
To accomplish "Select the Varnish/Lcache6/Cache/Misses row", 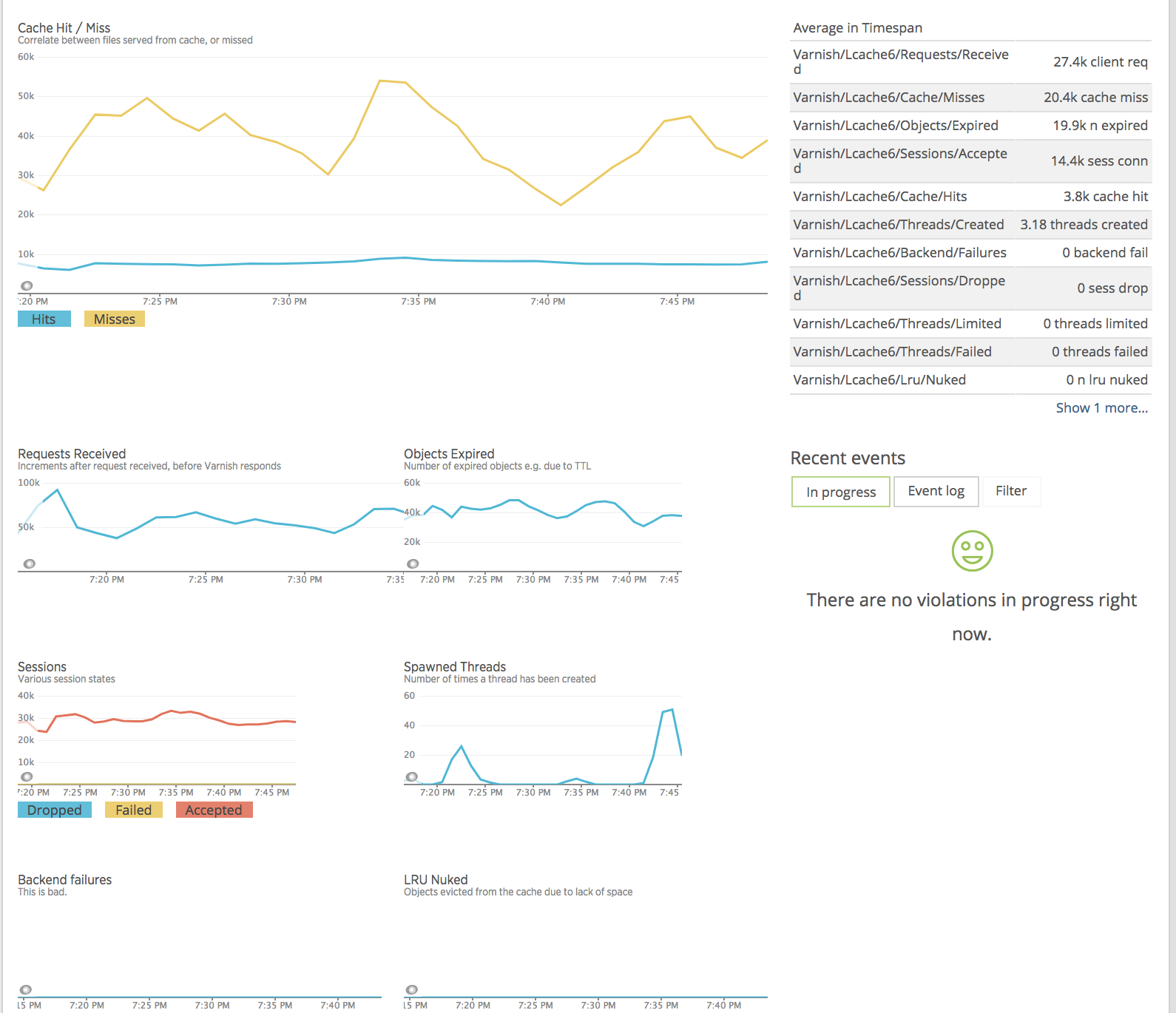I will coord(970,98).
